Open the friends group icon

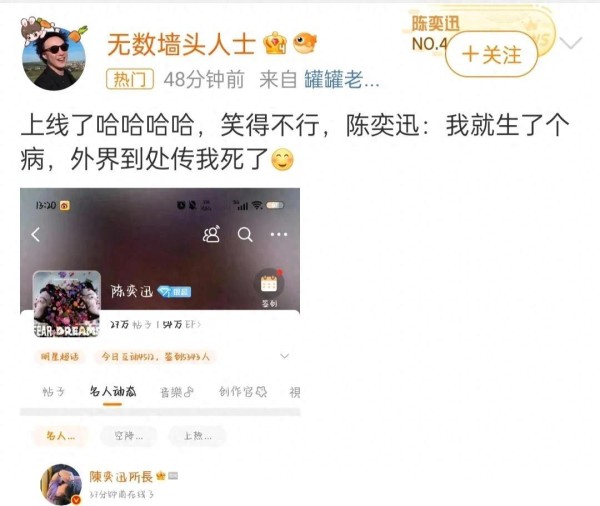point(211,234)
